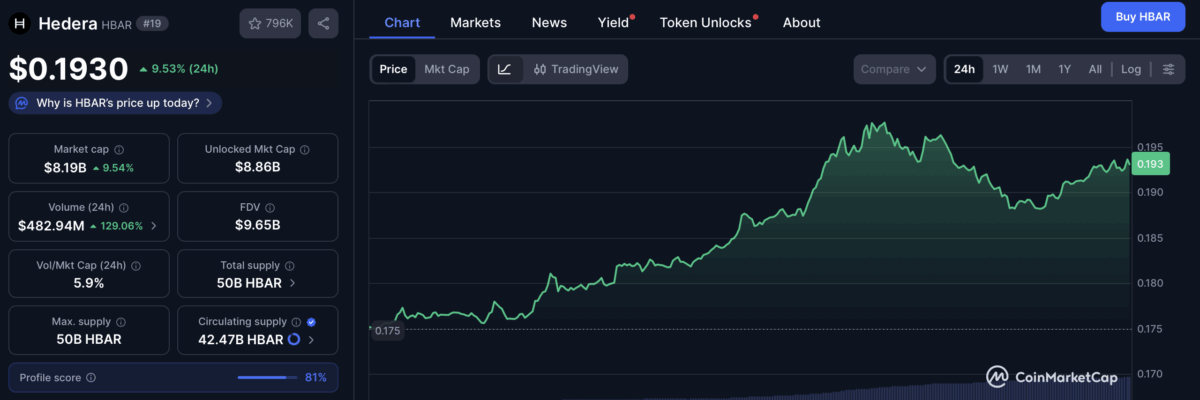The width and height of the screenshot is (1200, 400).
Task: Open the chart settings sliders icon
Action: point(1167,69)
